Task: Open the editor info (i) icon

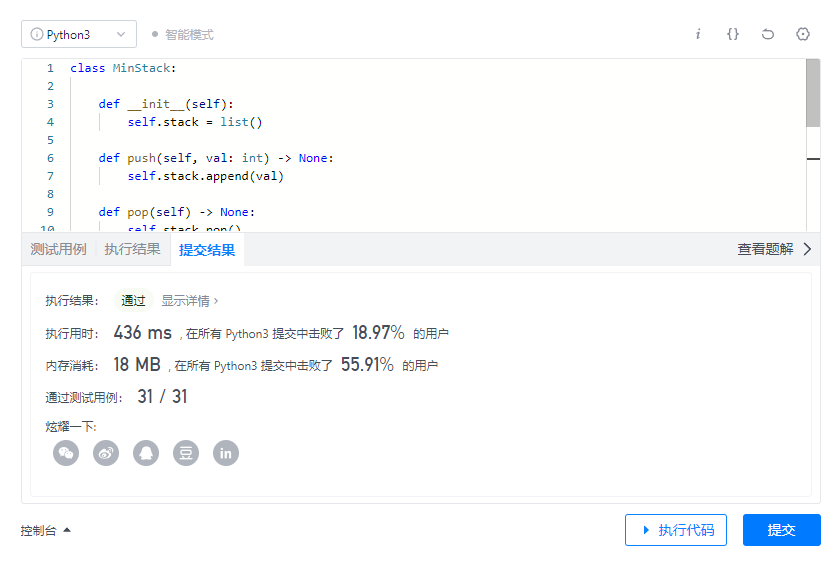Action: click(698, 34)
